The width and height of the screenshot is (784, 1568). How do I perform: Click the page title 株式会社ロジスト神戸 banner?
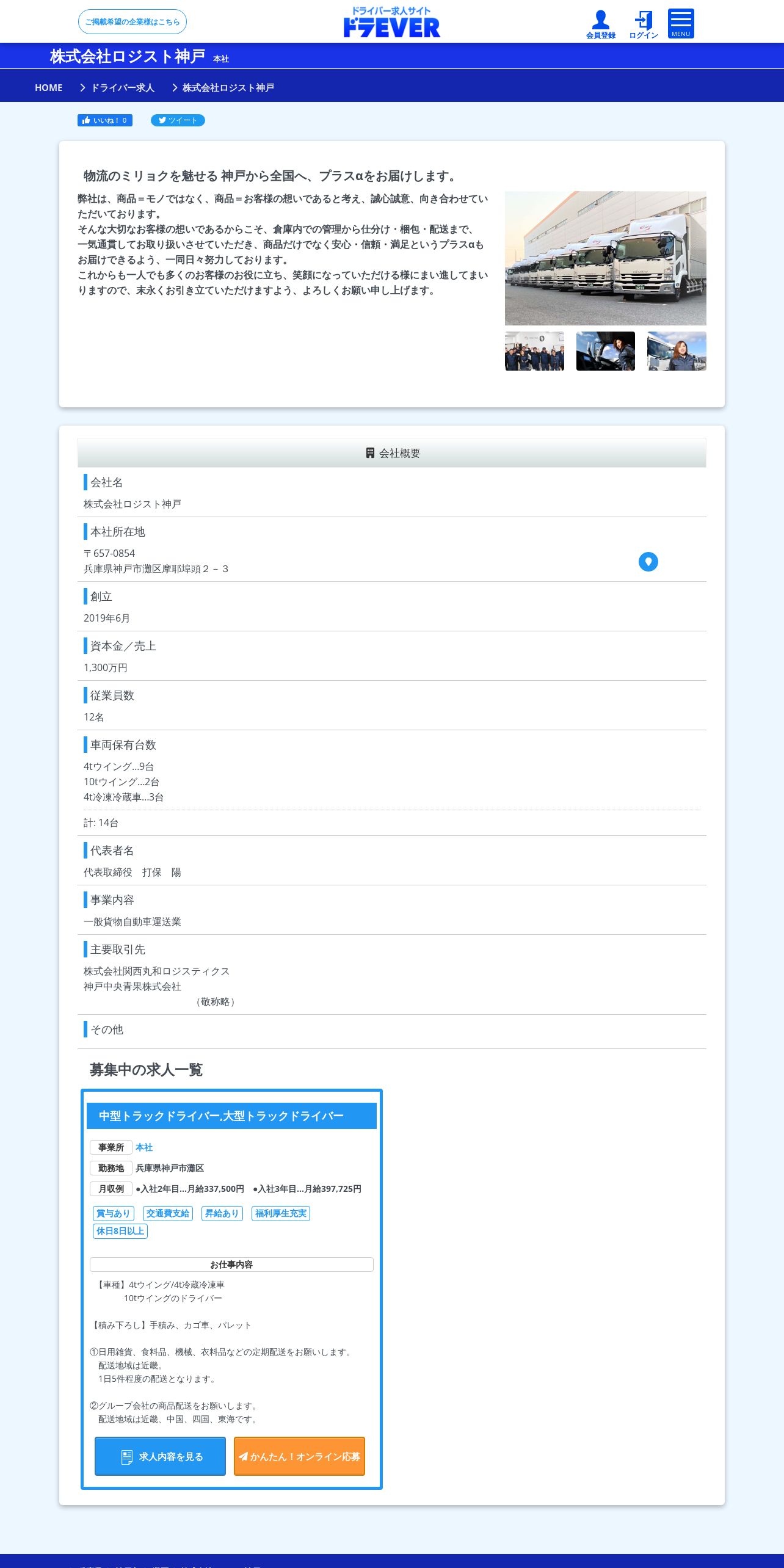tap(128, 56)
